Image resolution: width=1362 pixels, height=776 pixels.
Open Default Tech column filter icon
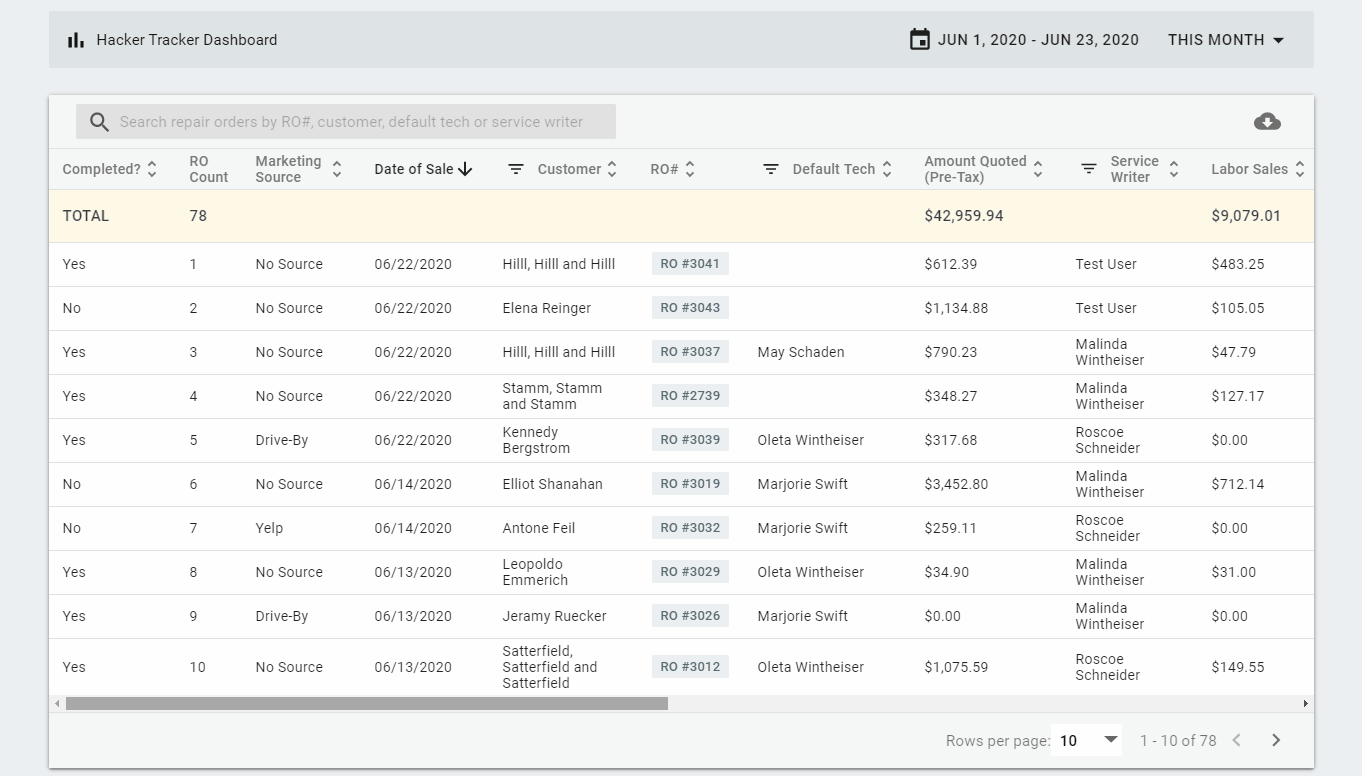tap(771, 169)
